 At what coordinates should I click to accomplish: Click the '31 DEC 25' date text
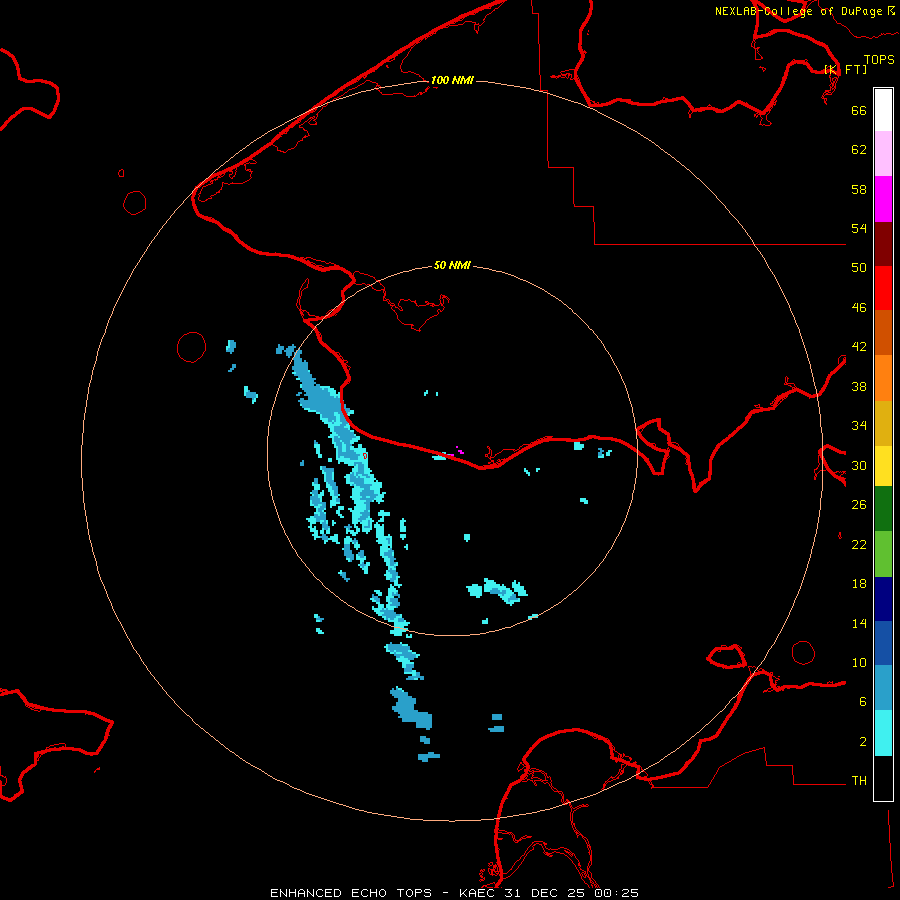click(546, 893)
